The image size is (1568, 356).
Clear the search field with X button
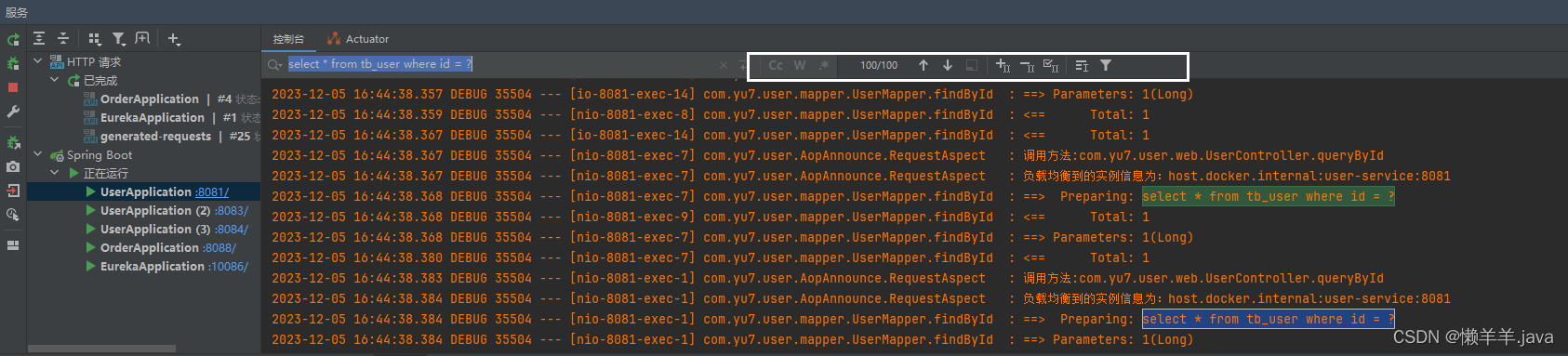[x=724, y=65]
